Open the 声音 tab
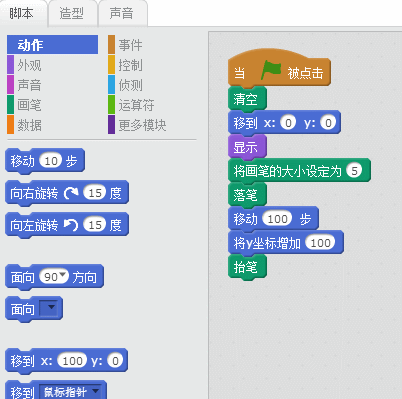The width and height of the screenshot is (402, 399). tap(122, 13)
